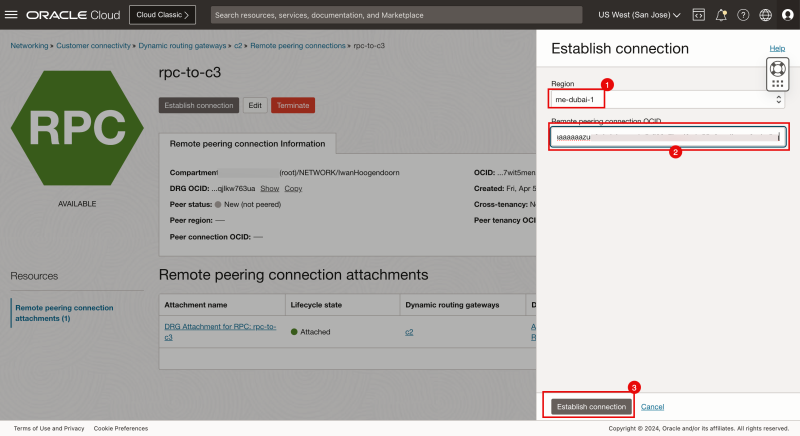Viewport: 800px width, 436px height.
Task: Click the Remote peering connection OCID field
Action: 667,137
